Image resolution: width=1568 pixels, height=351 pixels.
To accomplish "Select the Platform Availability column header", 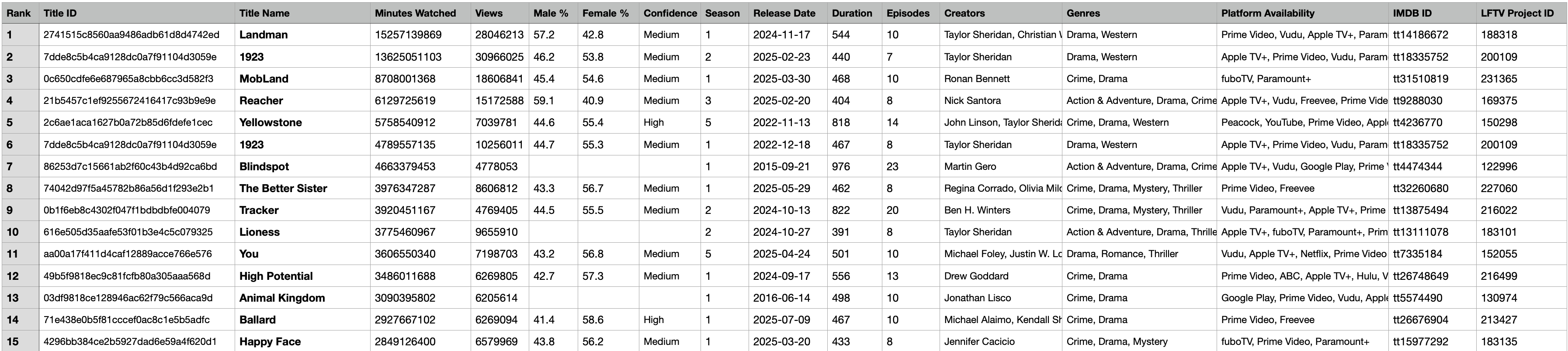I will pyautogui.click(x=1267, y=13).
